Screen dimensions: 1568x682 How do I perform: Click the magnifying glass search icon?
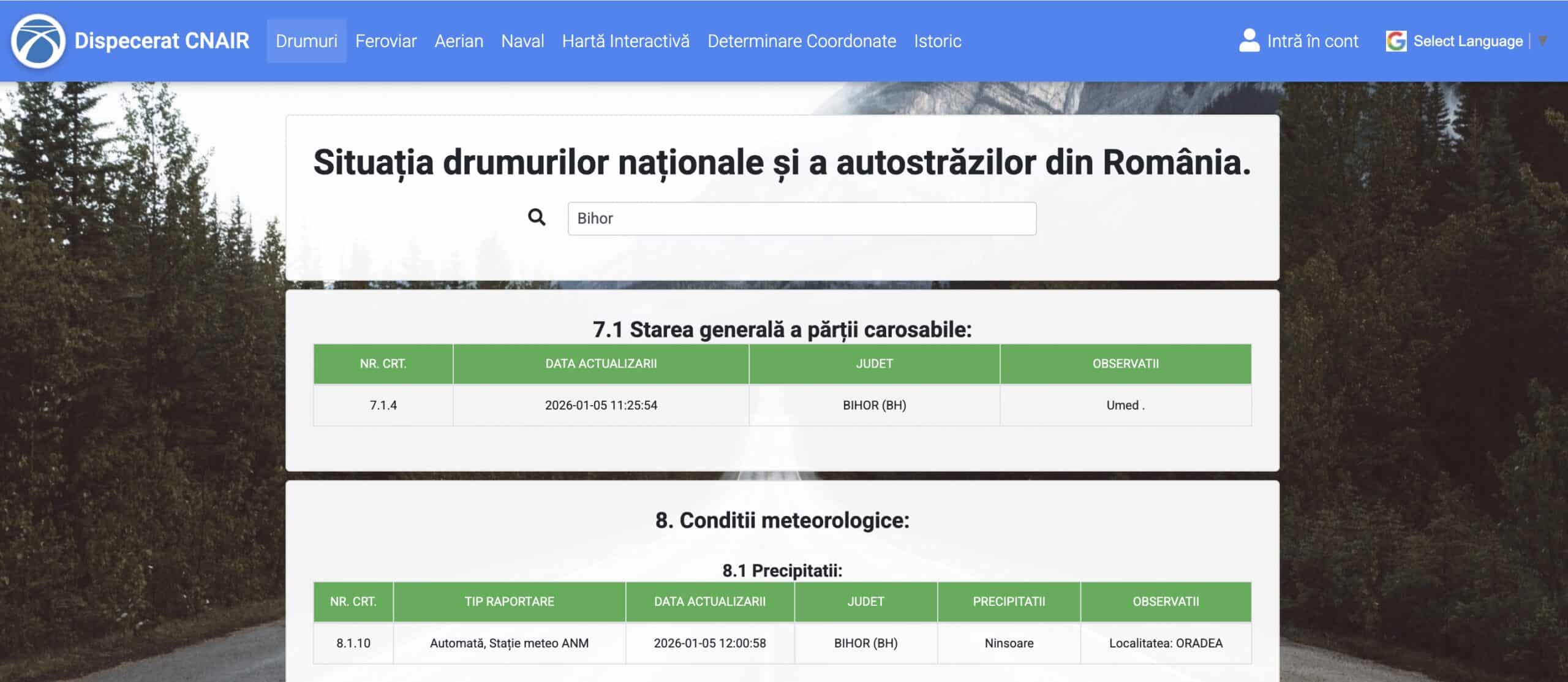[x=537, y=217]
